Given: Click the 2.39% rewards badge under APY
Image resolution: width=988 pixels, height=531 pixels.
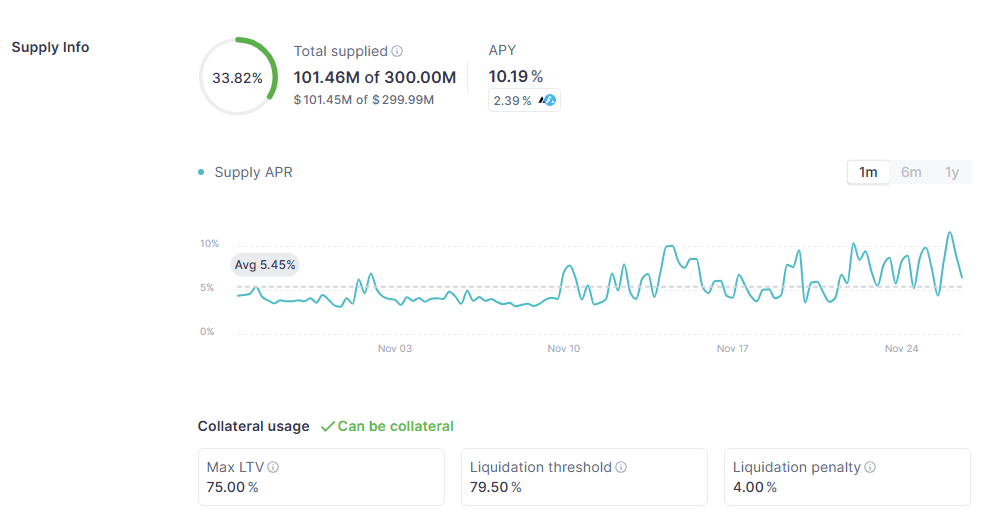Looking at the screenshot, I should coord(524,100).
